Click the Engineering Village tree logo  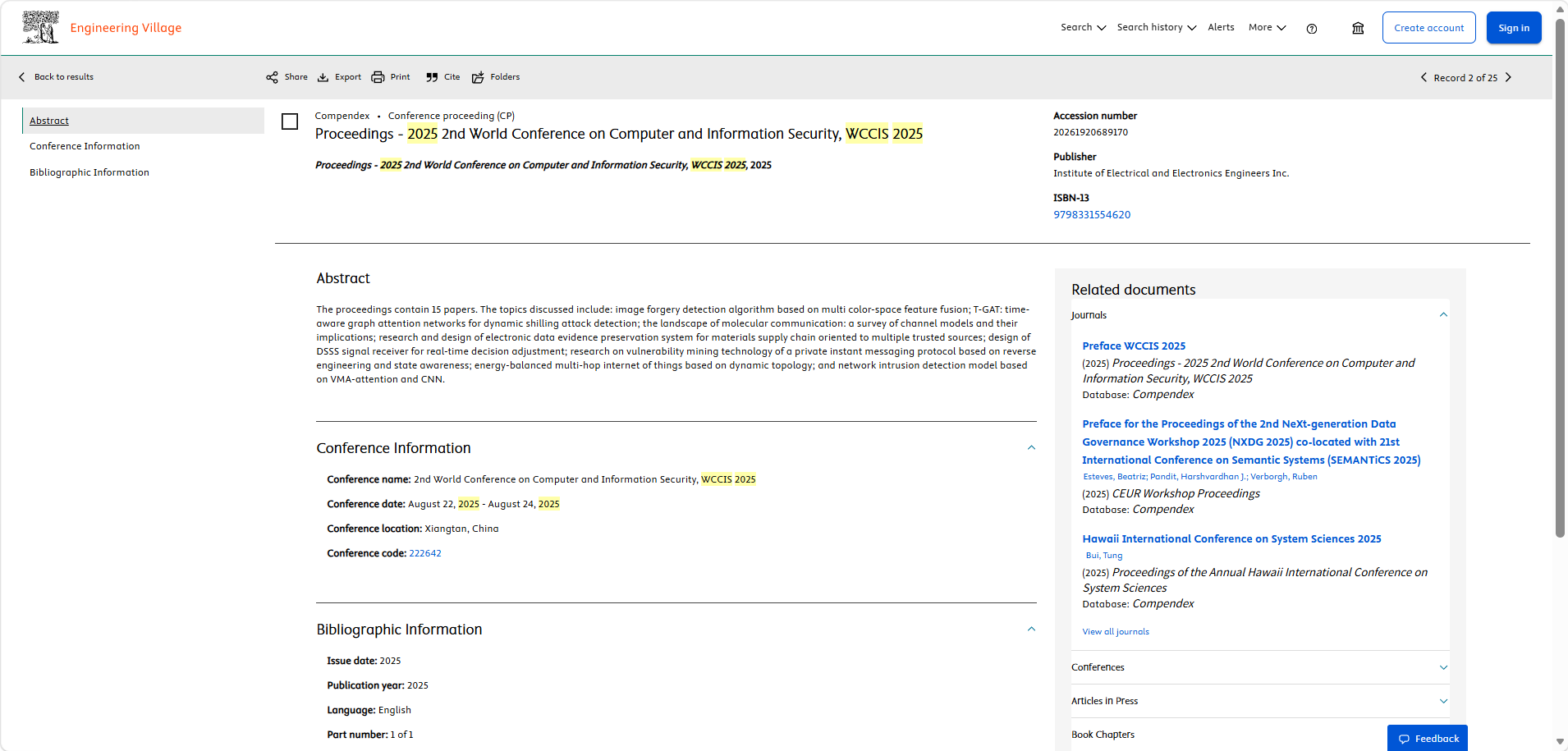[x=41, y=27]
